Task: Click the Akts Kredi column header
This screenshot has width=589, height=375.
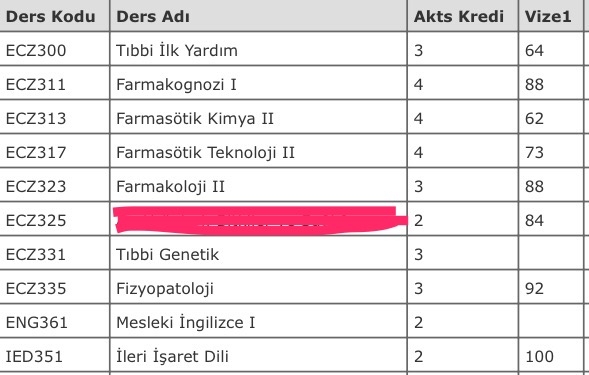Action: pyautogui.click(x=459, y=17)
